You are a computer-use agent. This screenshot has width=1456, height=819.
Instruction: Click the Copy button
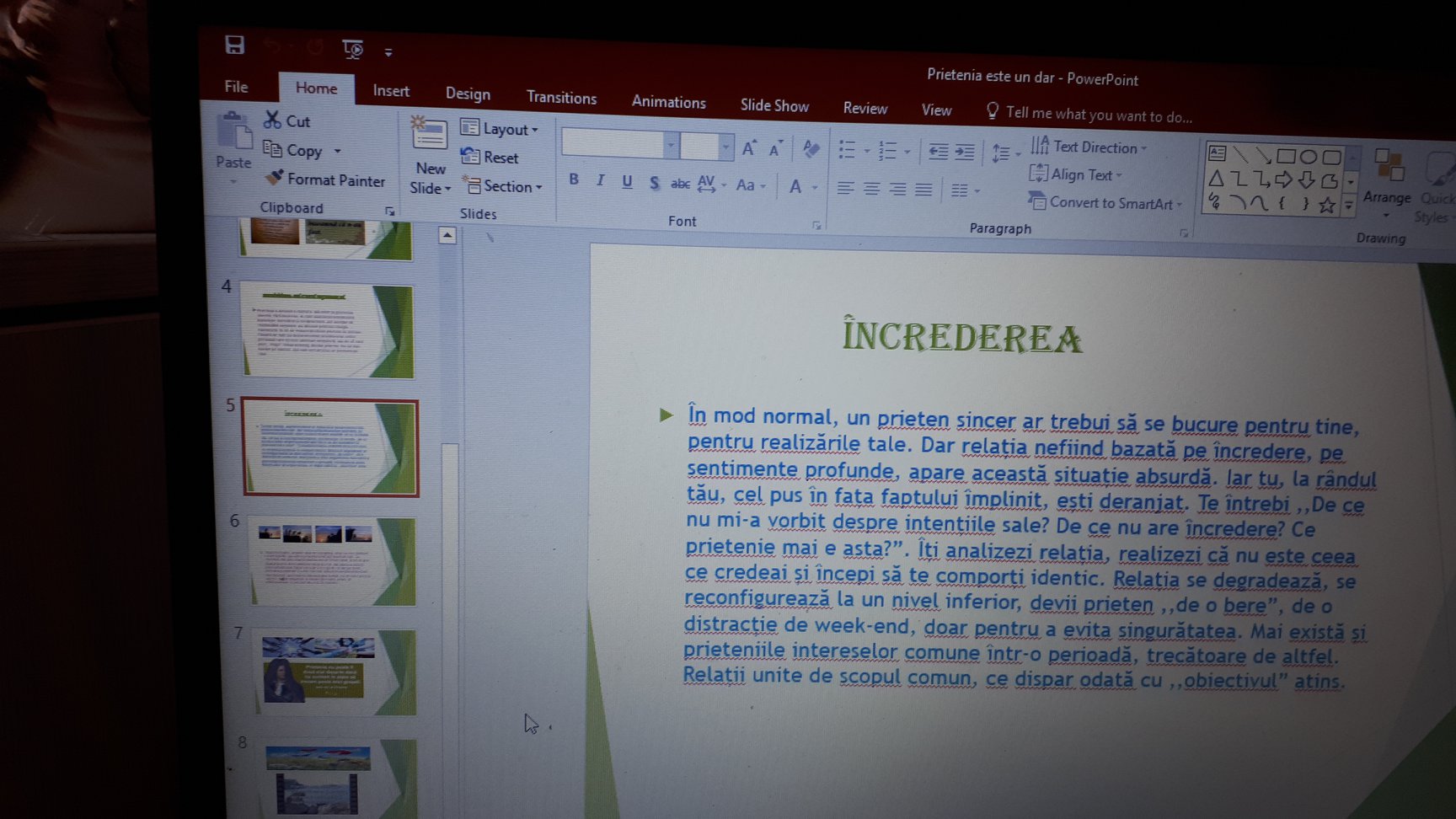click(293, 150)
